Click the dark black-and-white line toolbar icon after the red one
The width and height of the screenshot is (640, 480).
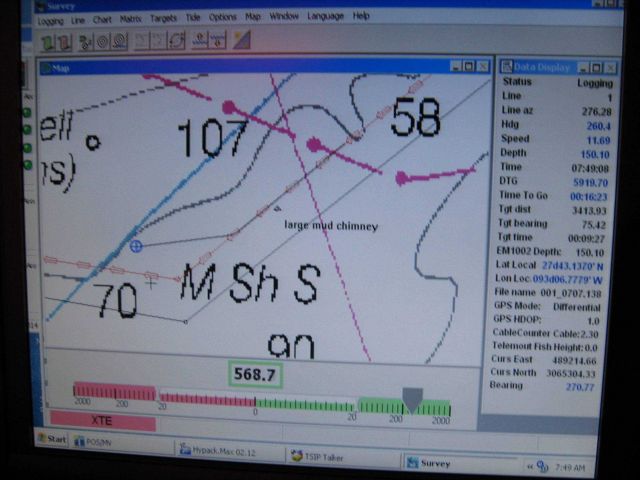85,42
